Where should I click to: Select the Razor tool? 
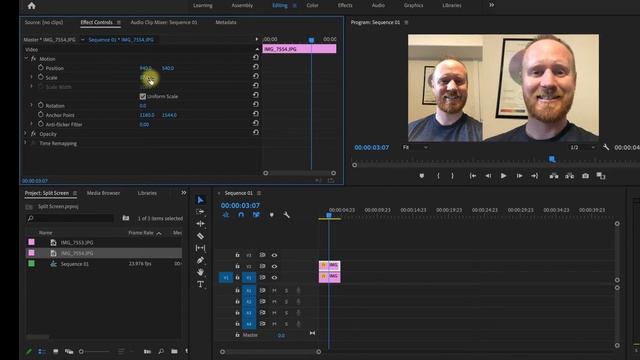200,236
